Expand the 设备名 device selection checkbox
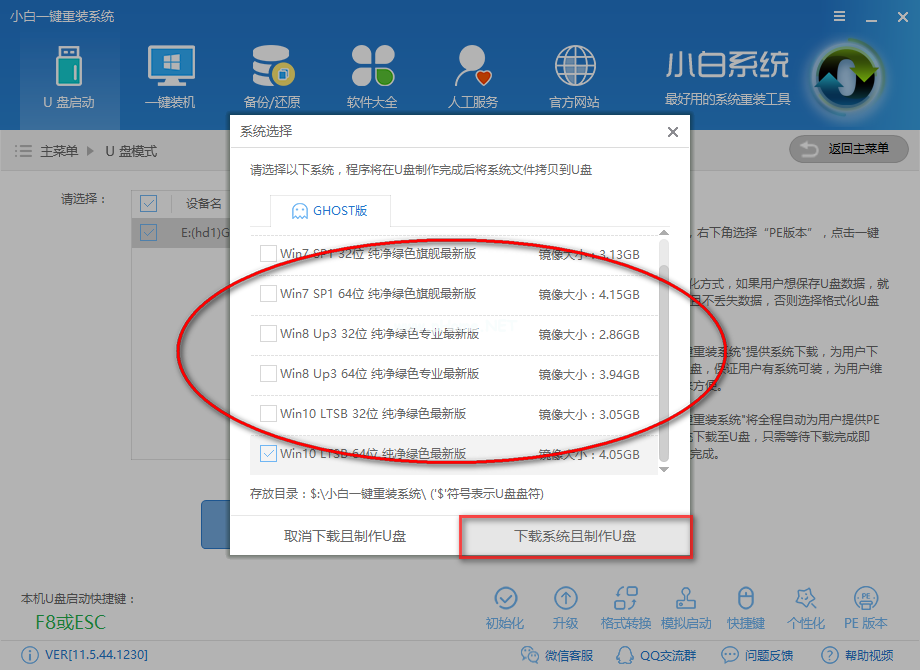This screenshot has width=920, height=670. 148,203
